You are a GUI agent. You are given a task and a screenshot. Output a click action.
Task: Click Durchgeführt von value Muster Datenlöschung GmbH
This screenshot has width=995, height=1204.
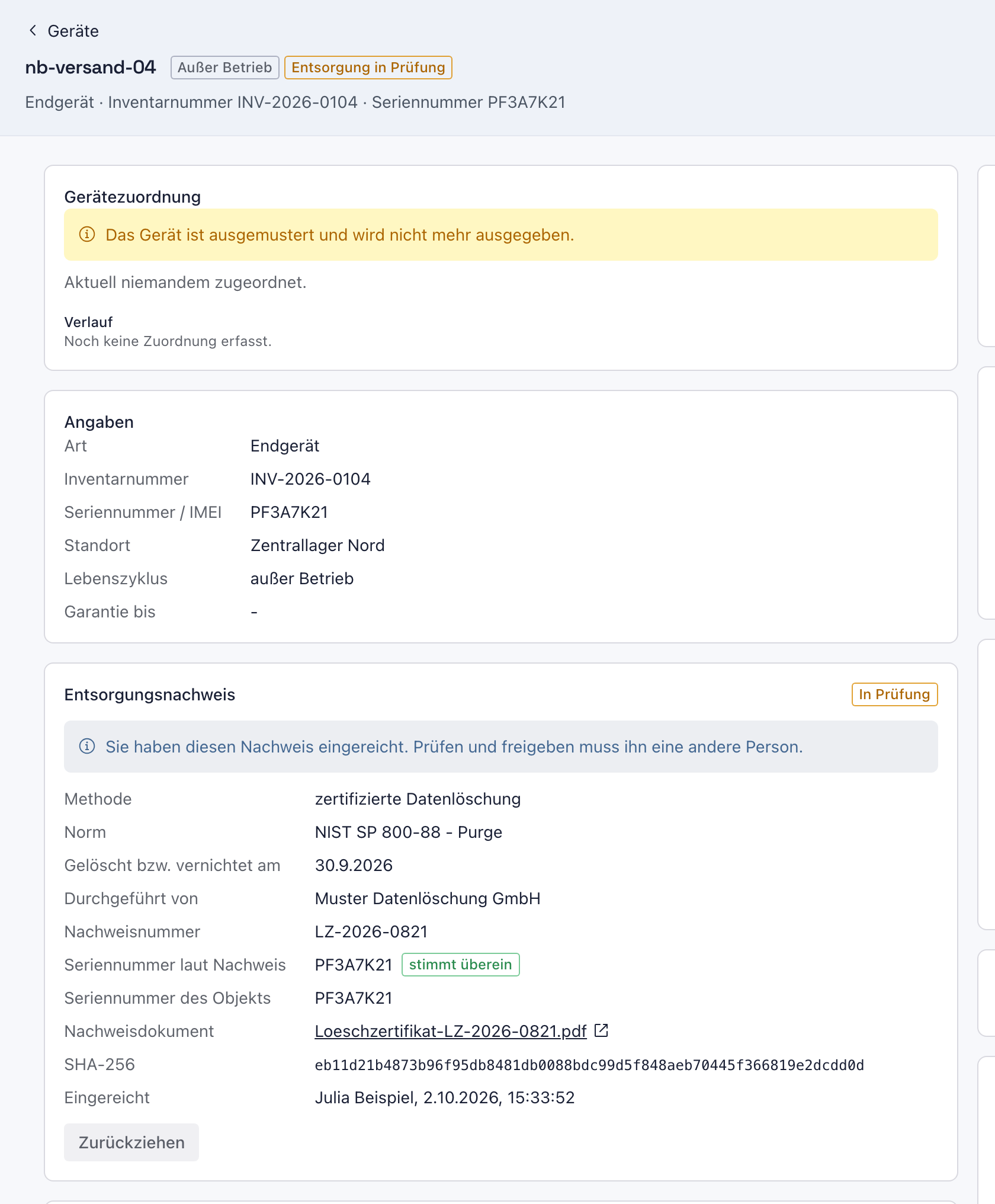pyautogui.click(x=428, y=898)
